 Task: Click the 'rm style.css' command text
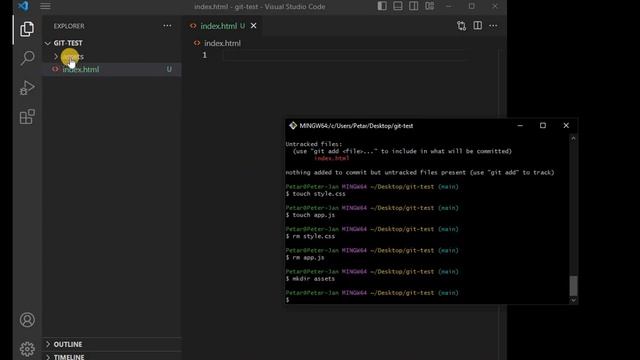313,236
